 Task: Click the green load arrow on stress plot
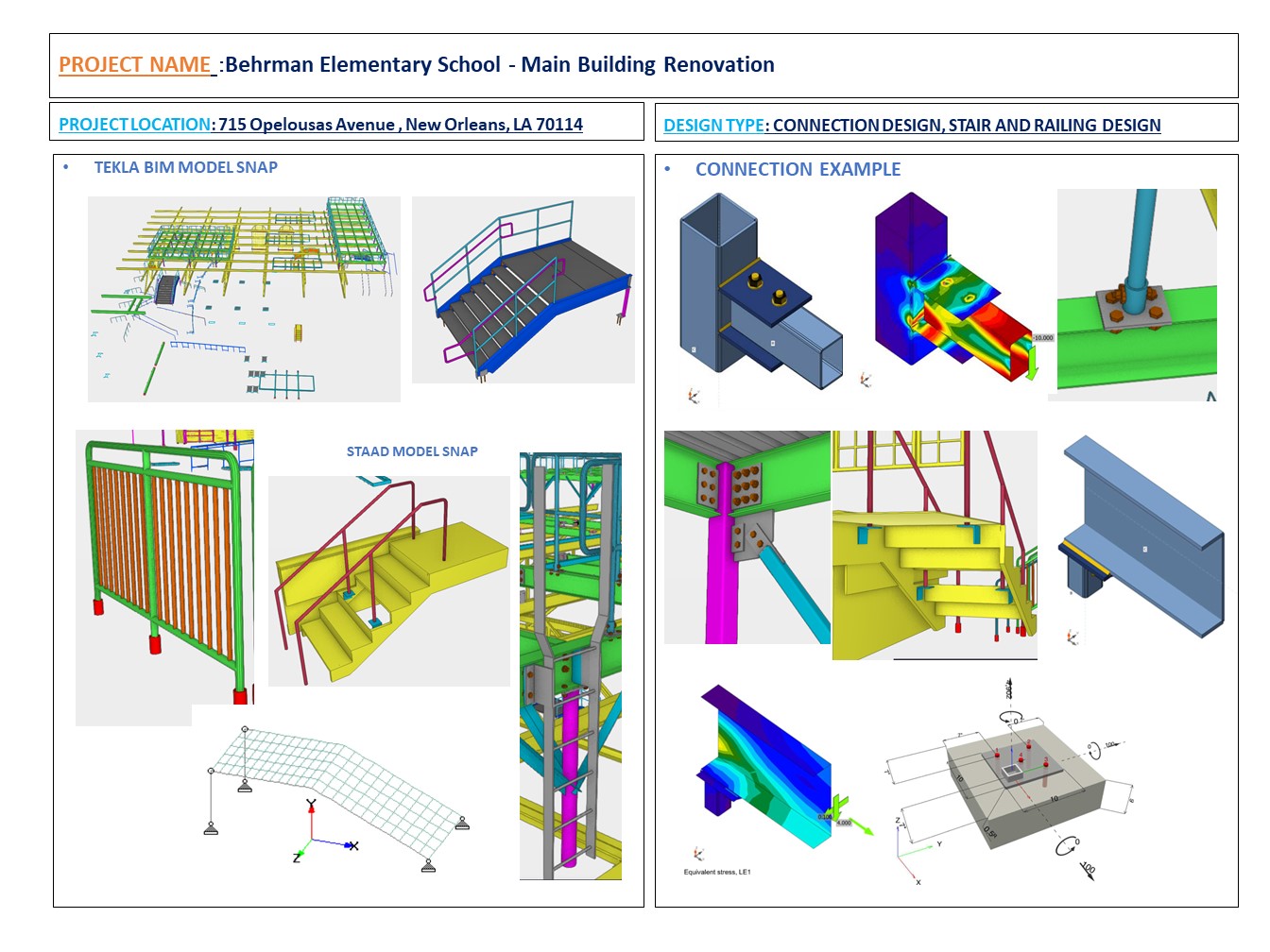(1032, 361)
